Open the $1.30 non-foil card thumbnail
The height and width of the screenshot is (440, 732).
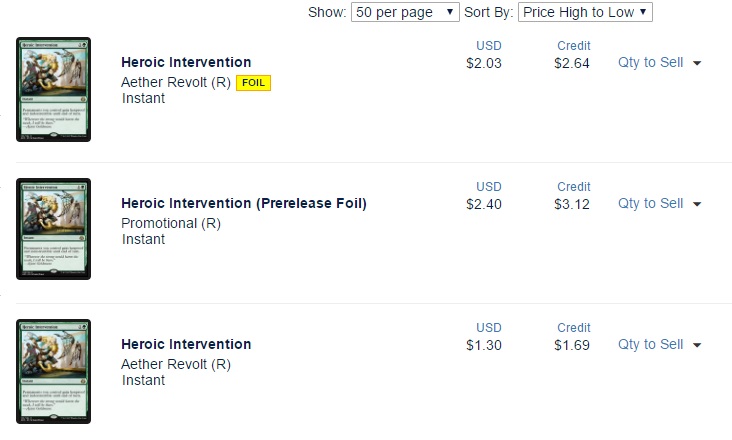coord(54,371)
